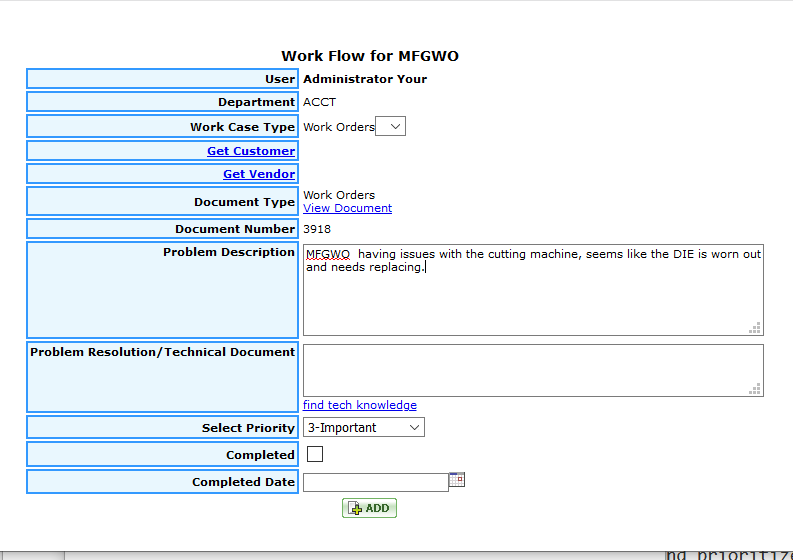This screenshot has height=560, width=793.
Task: Click the Administrator Your user name
Action: point(365,79)
